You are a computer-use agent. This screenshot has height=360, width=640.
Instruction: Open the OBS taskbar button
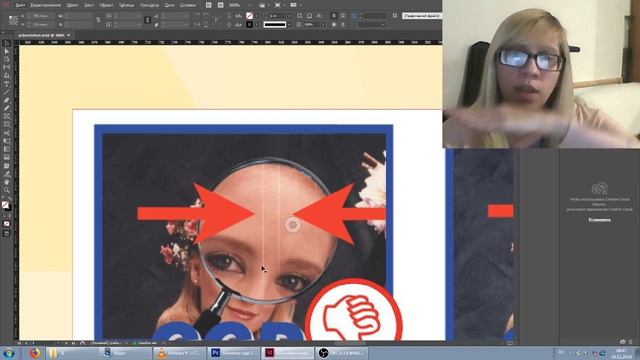coord(342,353)
